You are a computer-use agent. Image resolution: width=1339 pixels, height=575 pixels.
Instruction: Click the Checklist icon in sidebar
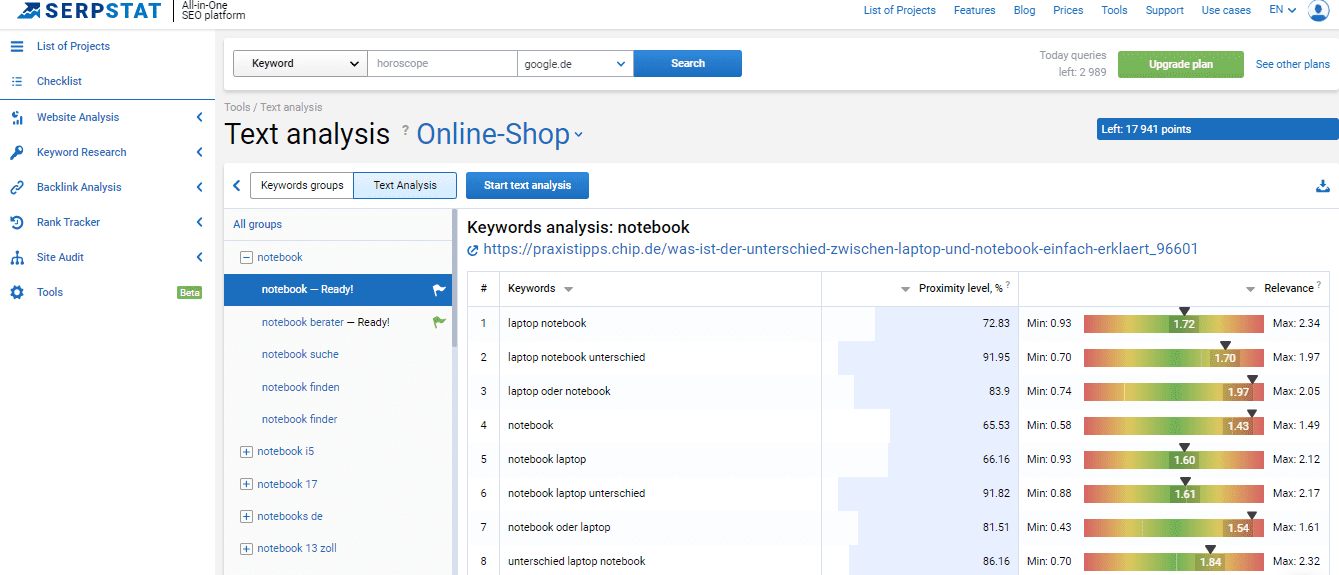[17, 81]
